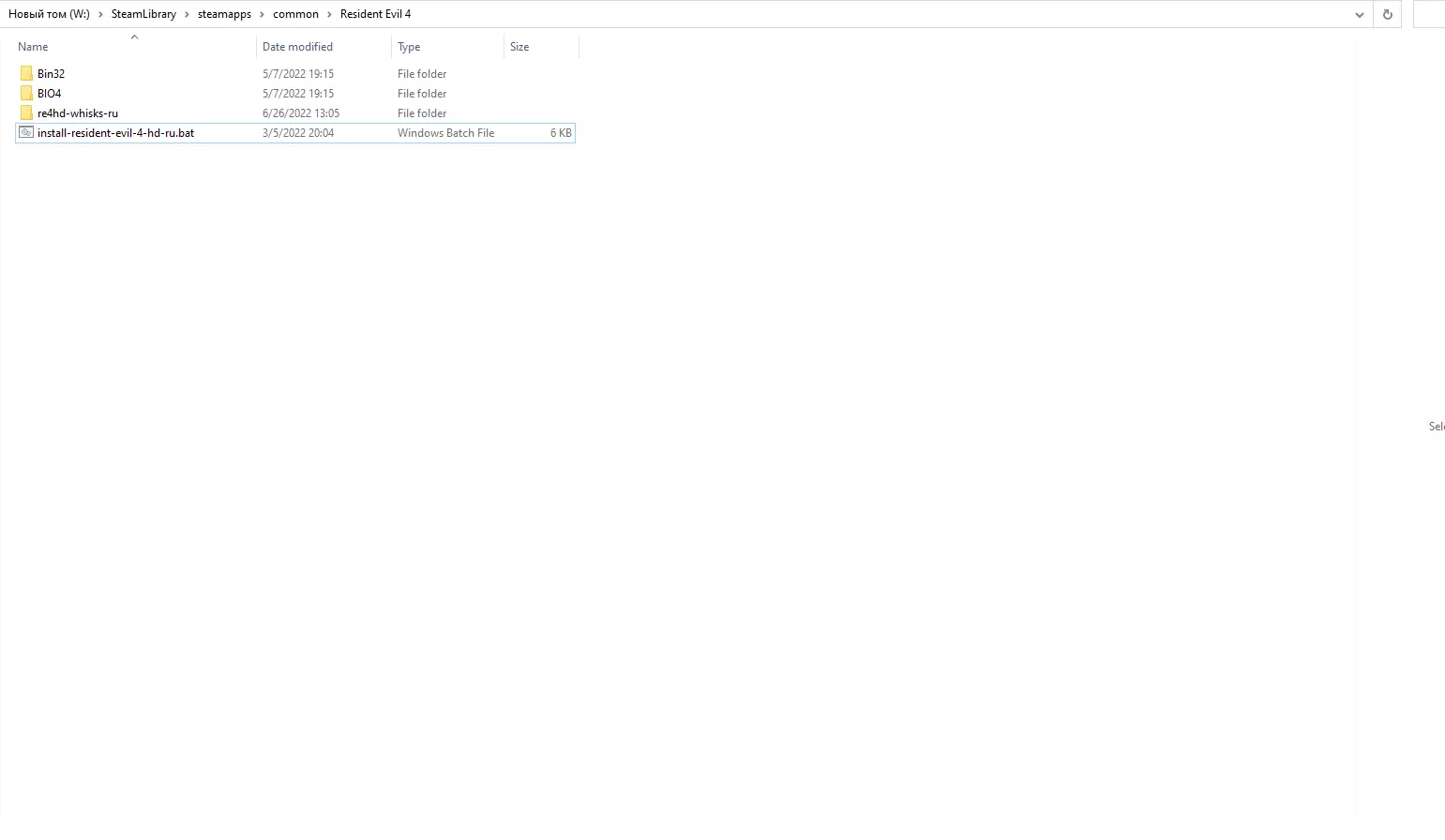Expand the chevron after SteamLibrary in path

(187, 14)
